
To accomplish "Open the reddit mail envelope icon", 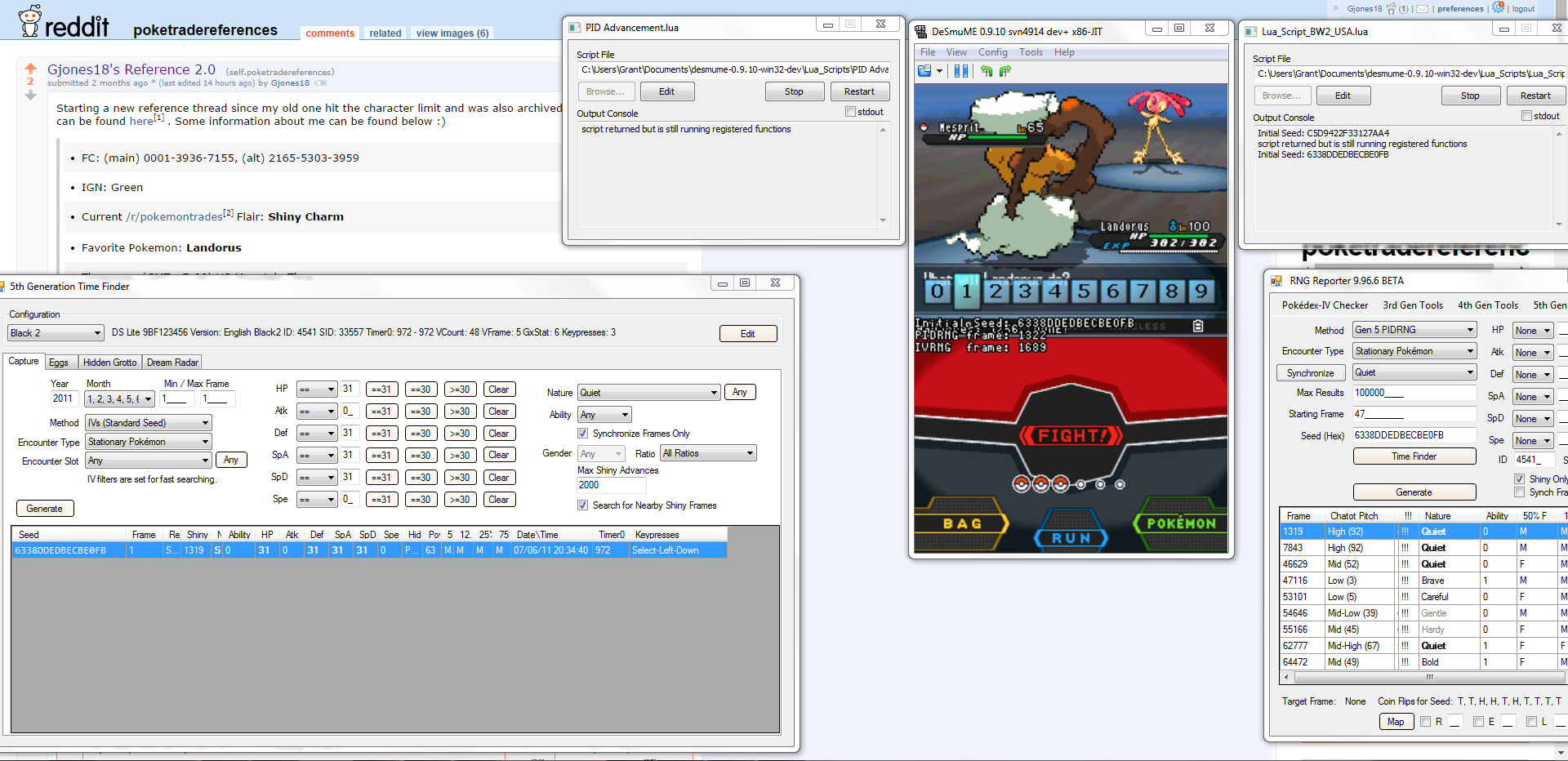I will coord(1422,9).
